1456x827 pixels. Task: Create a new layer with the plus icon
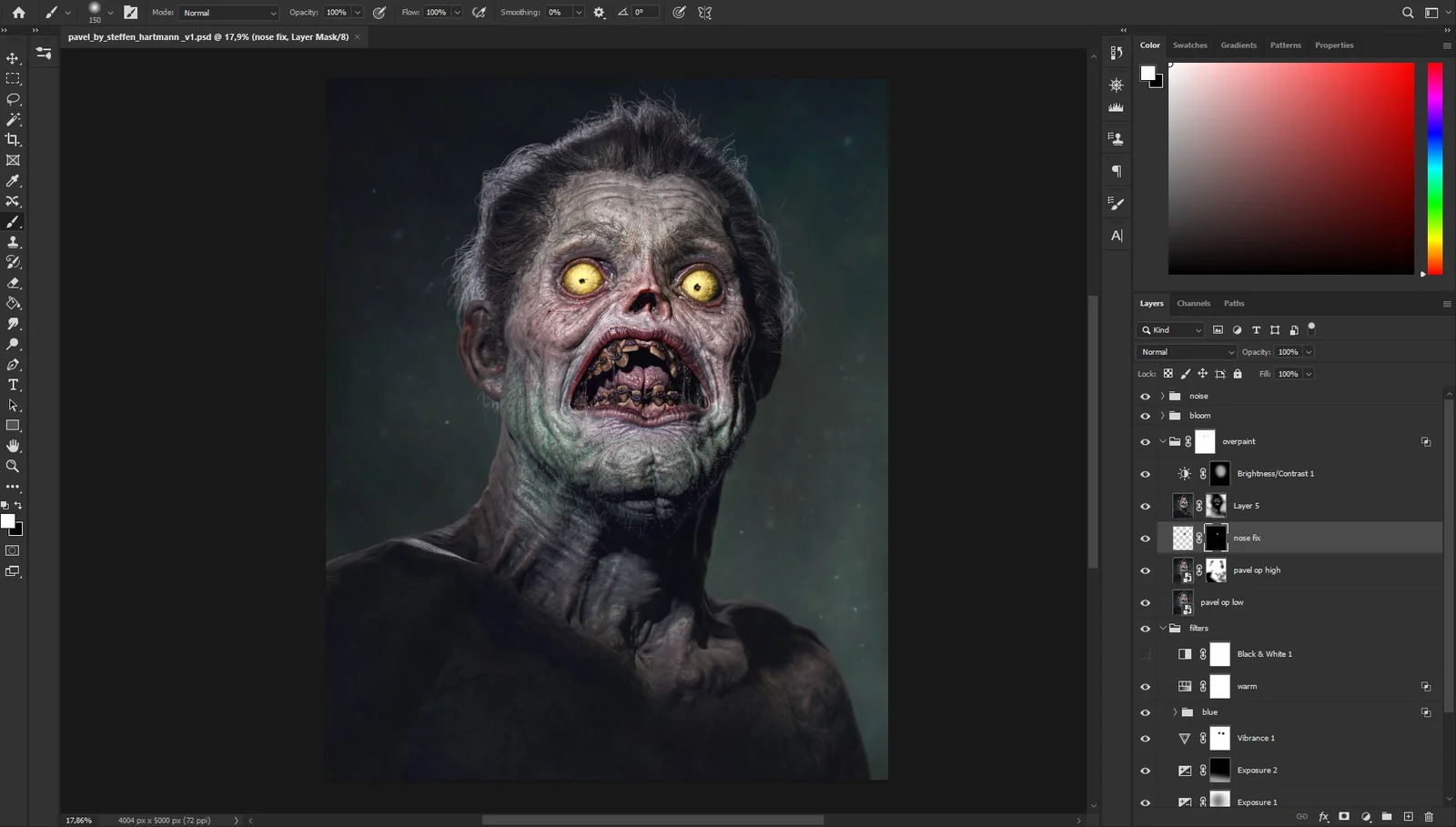tap(1409, 816)
